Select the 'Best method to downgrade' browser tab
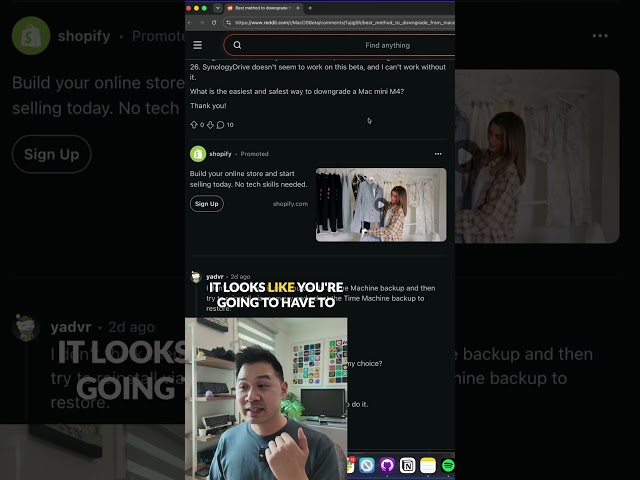 [262, 8]
